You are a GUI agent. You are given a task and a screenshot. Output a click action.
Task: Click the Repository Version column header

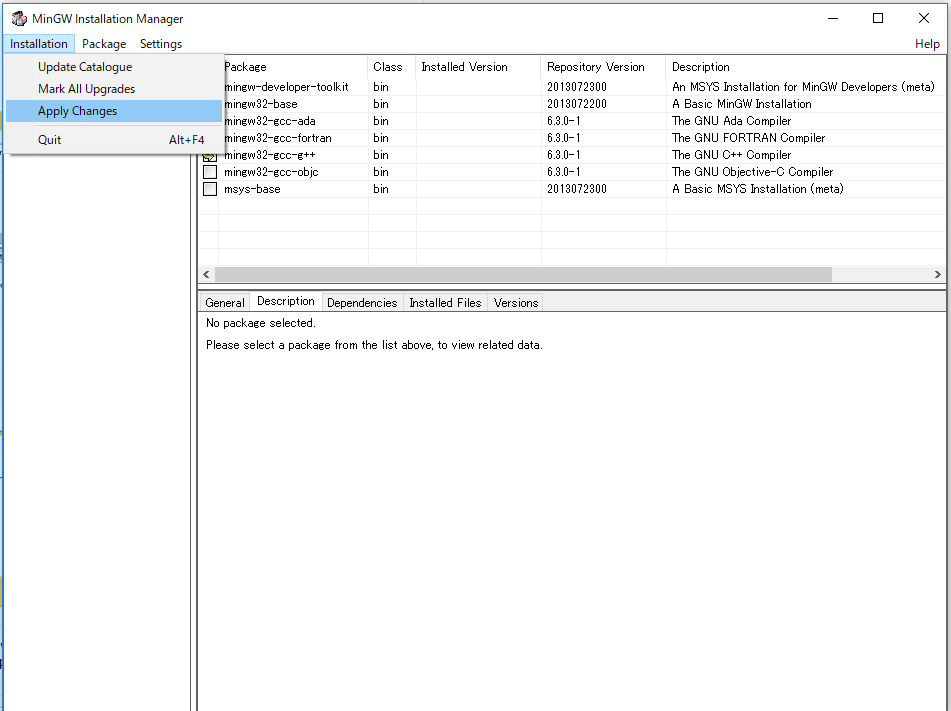click(603, 67)
